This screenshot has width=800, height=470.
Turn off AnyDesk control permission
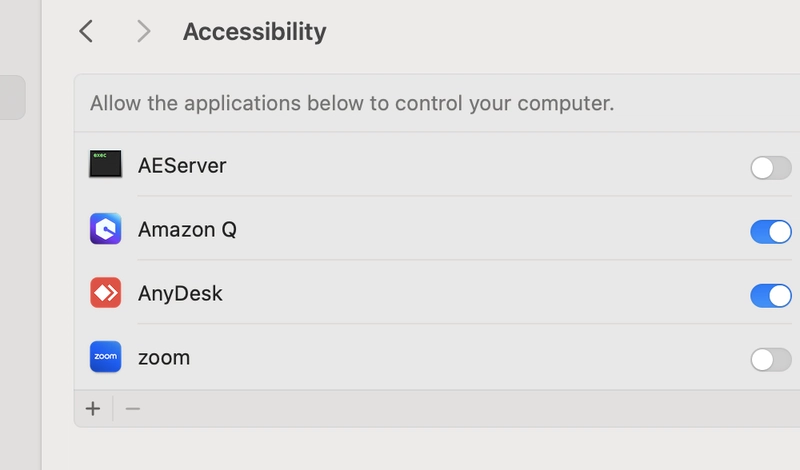pyautogui.click(x=771, y=295)
